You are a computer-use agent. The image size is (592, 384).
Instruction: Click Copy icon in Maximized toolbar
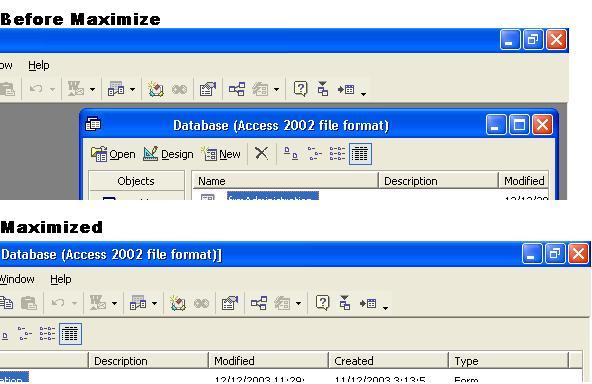(6, 303)
